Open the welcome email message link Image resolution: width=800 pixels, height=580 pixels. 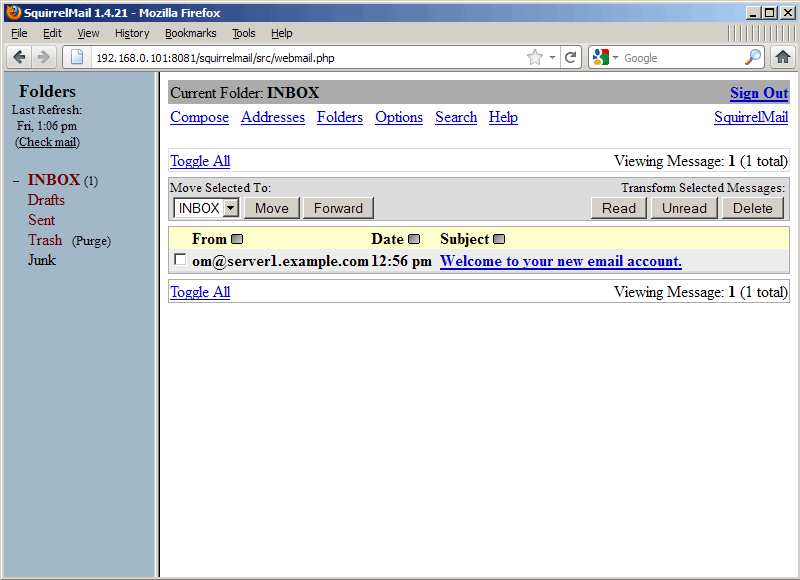point(560,261)
